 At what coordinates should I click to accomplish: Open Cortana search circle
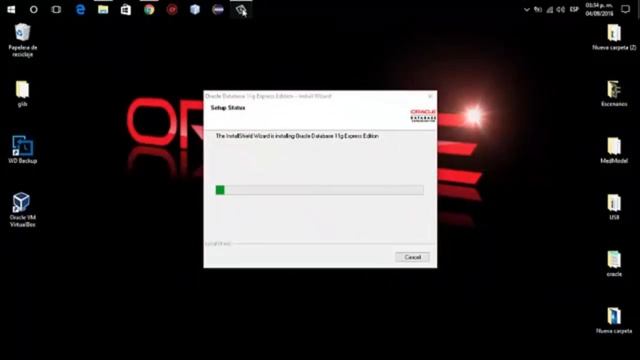(33, 9)
